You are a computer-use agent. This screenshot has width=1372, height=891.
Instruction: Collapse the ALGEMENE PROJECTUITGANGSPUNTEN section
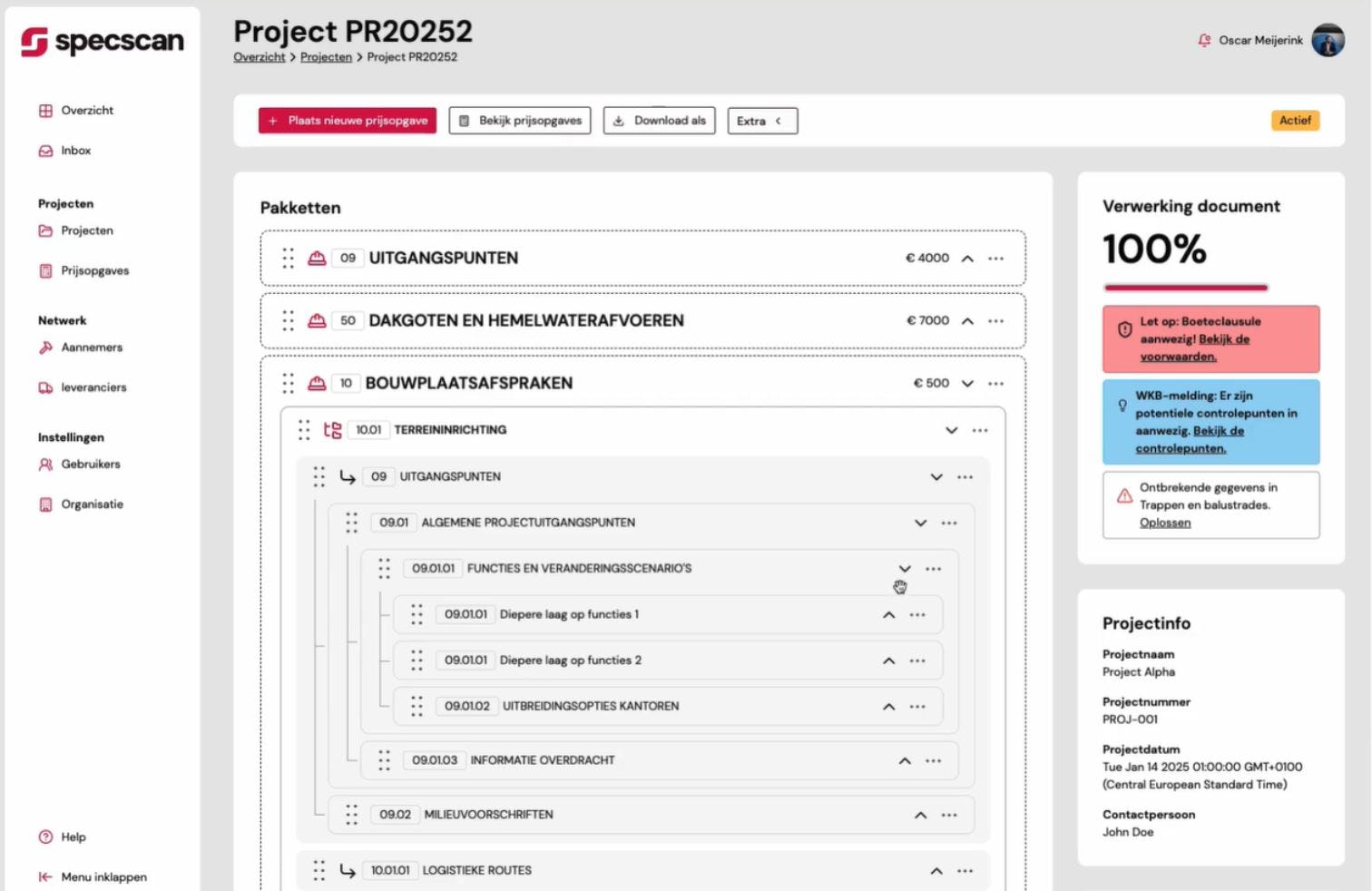coord(920,524)
